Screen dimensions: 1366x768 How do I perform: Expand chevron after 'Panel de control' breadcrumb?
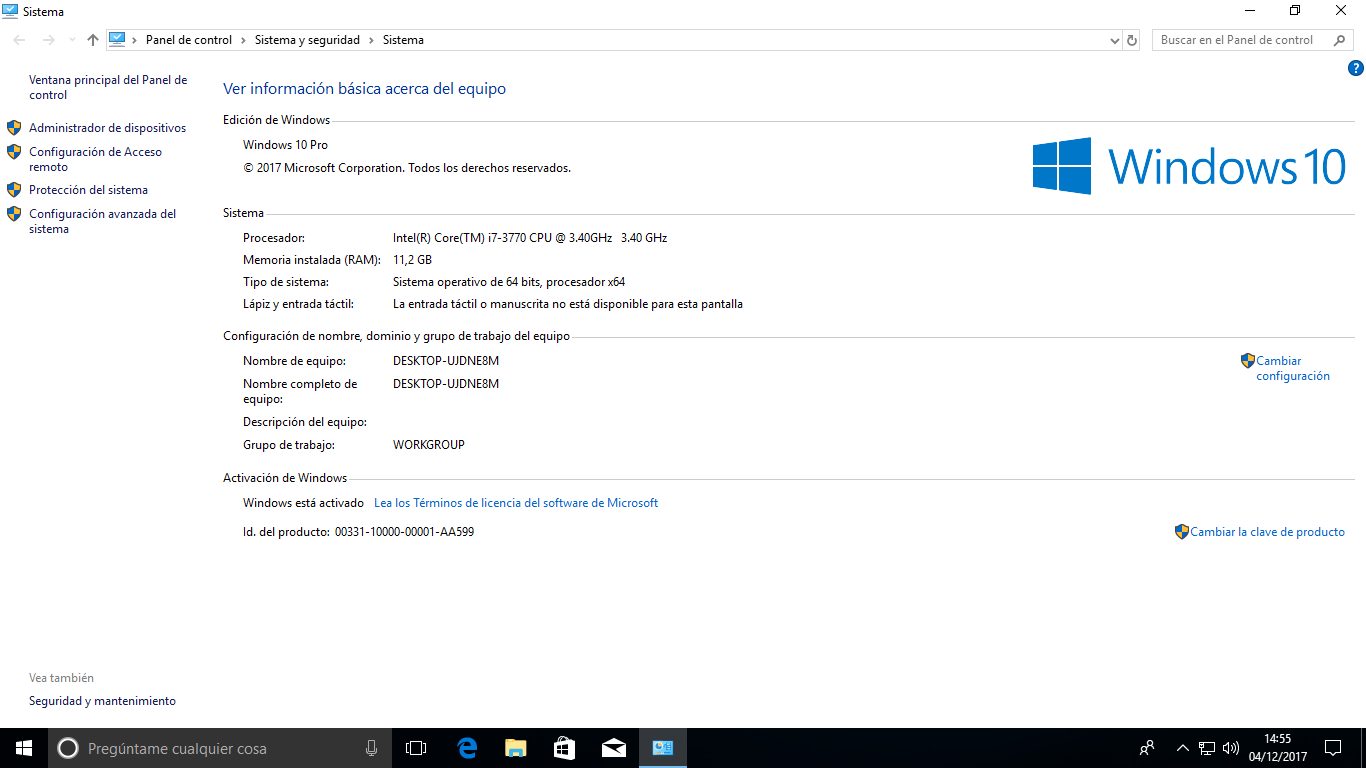(x=243, y=40)
